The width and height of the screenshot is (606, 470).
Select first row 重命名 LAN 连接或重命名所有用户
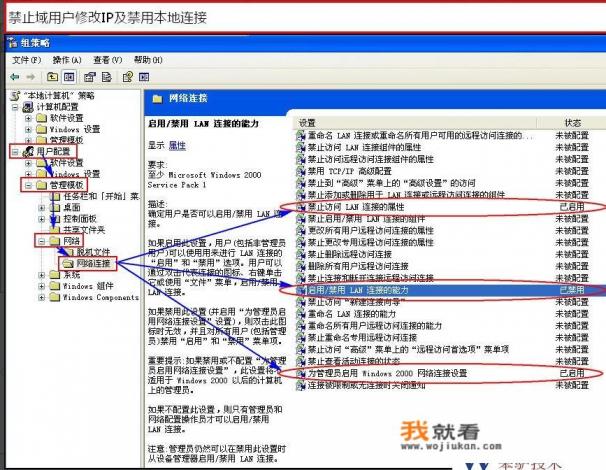443,135
